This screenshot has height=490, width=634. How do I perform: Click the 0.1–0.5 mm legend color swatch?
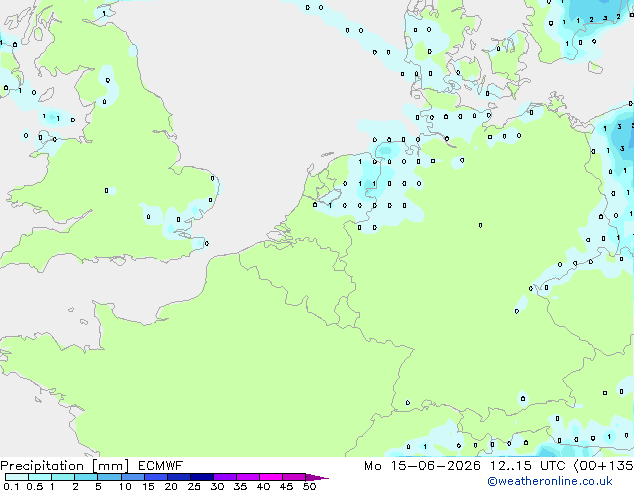click(x=17, y=477)
